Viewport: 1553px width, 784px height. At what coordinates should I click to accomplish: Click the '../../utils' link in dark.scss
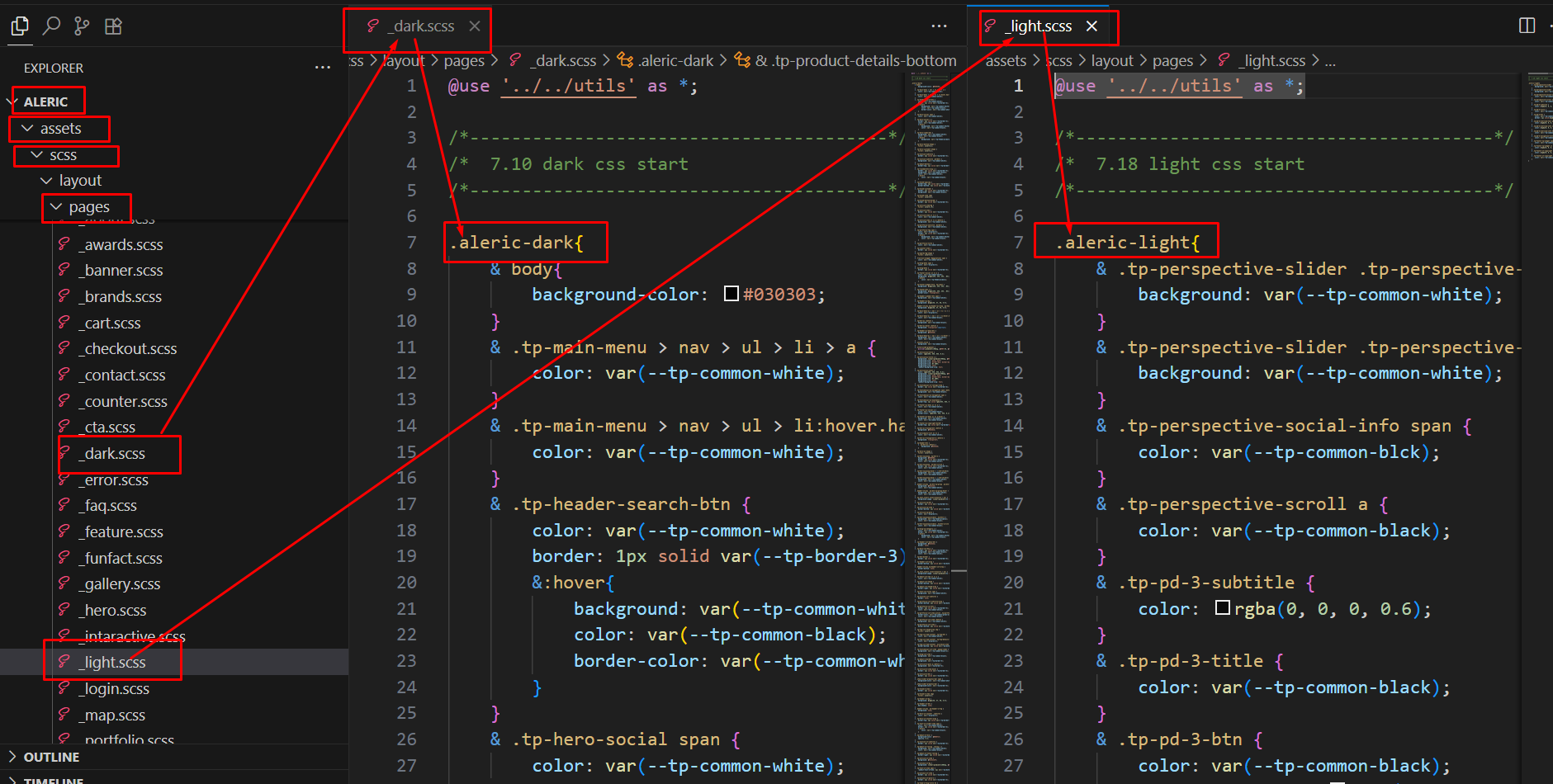coord(569,86)
